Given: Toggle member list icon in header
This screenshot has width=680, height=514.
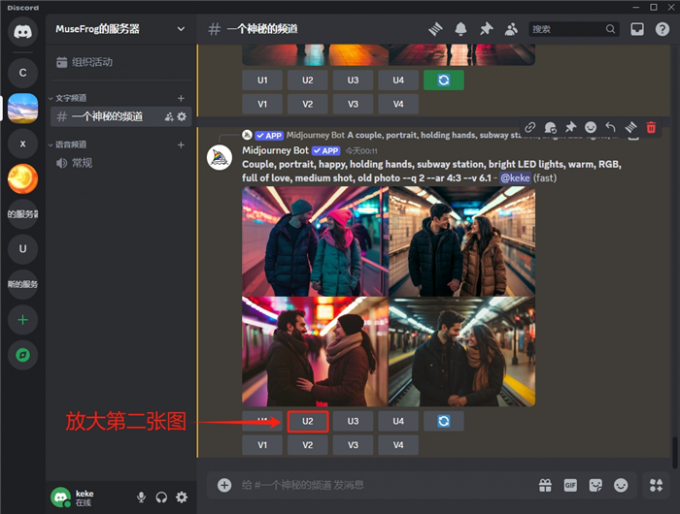Looking at the screenshot, I should tap(511, 29).
